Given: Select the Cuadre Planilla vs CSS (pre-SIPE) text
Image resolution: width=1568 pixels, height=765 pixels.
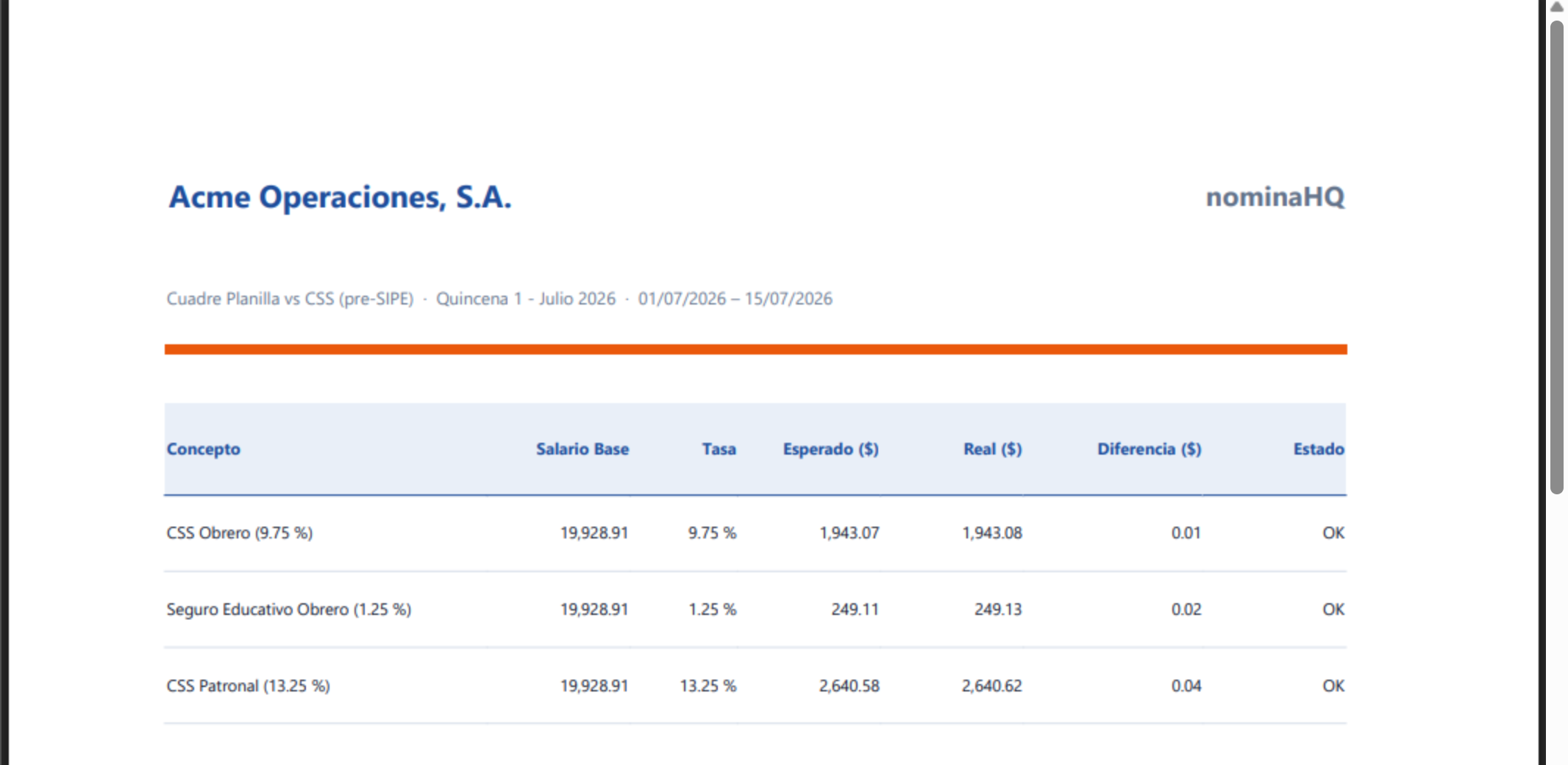Looking at the screenshot, I should (x=290, y=299).
